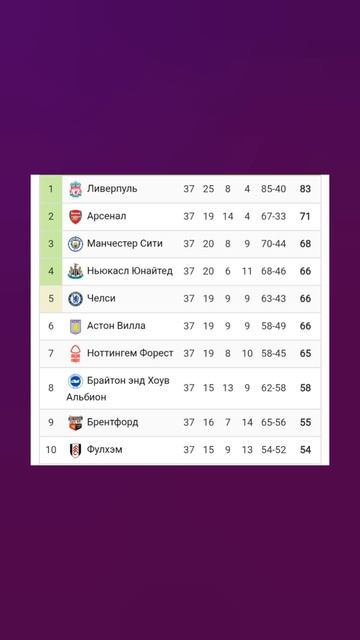Viewport: 360px width, 640px height.
Task: Click the Chelsea club crest icon
Action: tap(75, 299)
